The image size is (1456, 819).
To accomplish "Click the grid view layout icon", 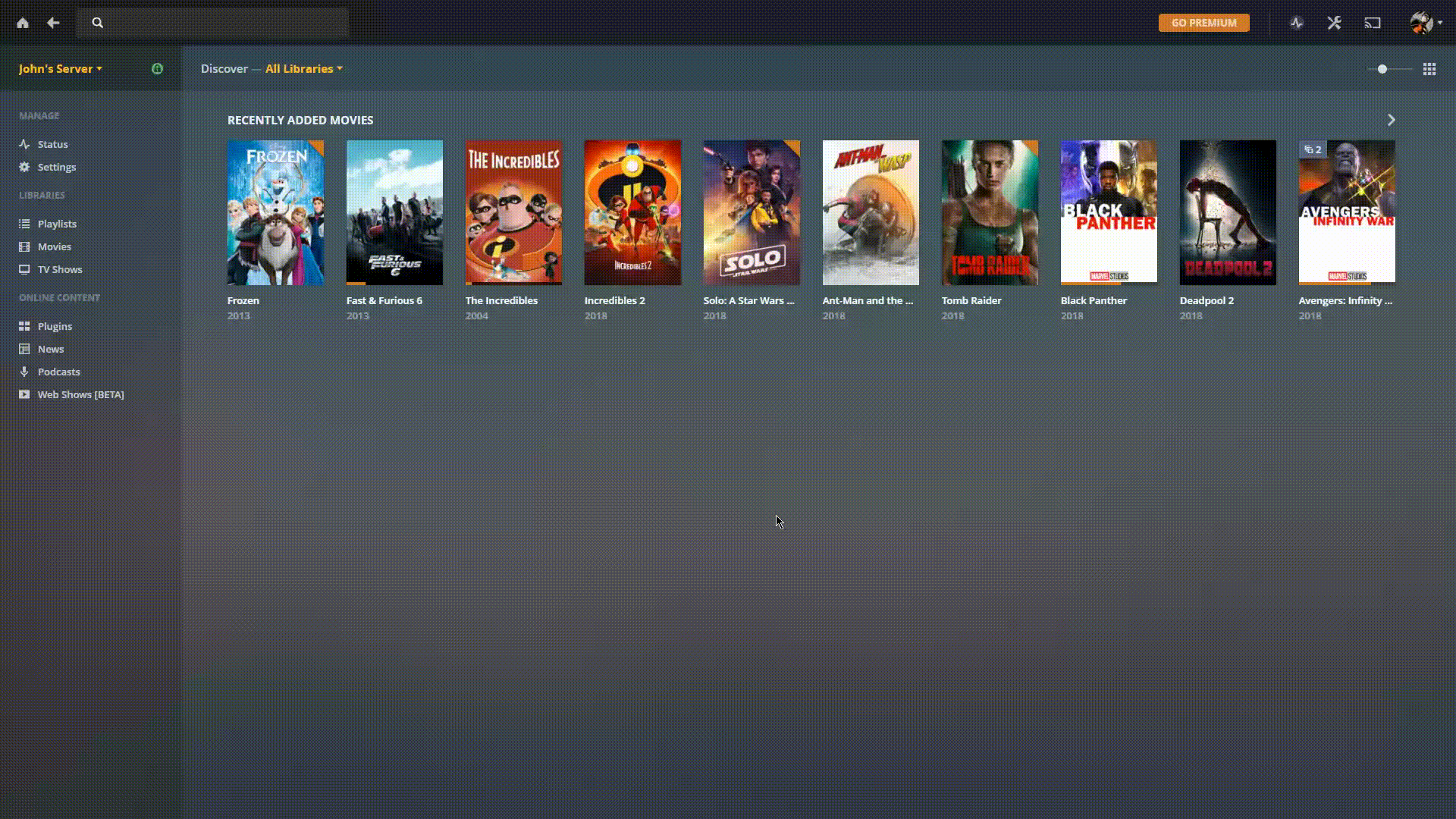I will (x=1429, y=69).
